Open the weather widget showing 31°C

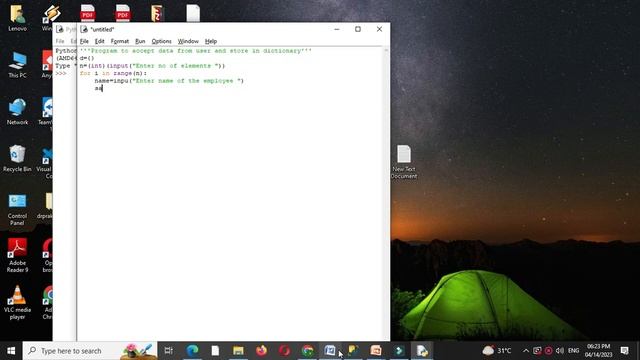click(x=496, y=351)
